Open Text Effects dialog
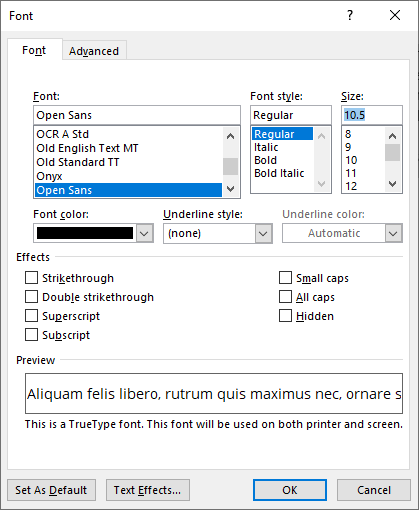The height and width of the screenshot is (510, 419). coord(148,490)
